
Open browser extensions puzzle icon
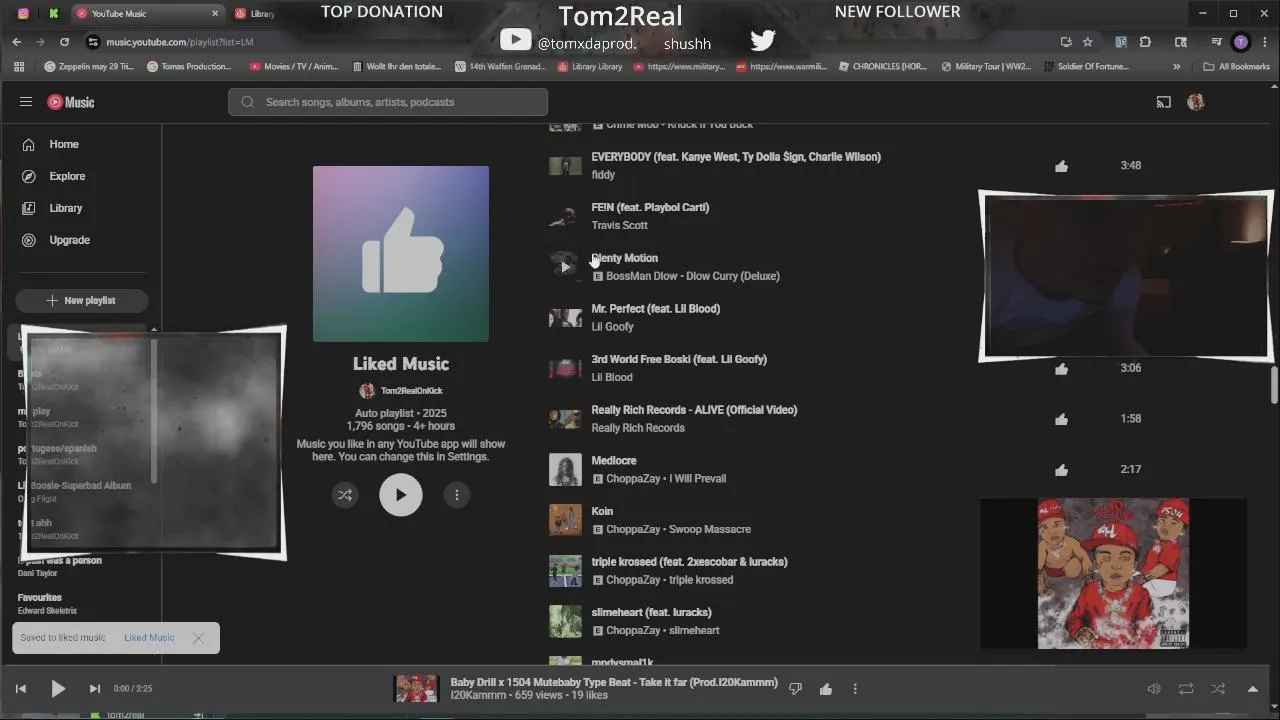1146,42
